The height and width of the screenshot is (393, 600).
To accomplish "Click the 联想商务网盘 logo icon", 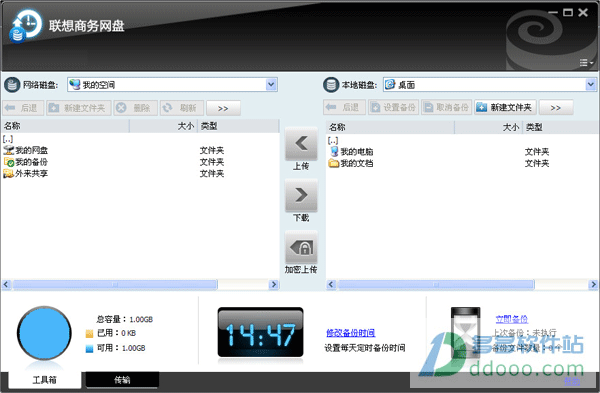I will pyautogui.click(x=25, y=26).
